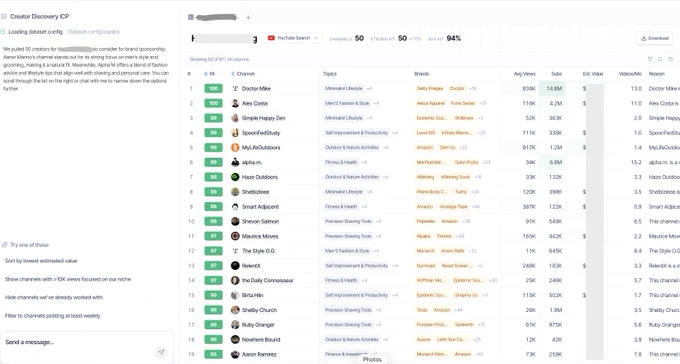Sort table by the Channel column
The image size is (680, 364).
[243, 74]
